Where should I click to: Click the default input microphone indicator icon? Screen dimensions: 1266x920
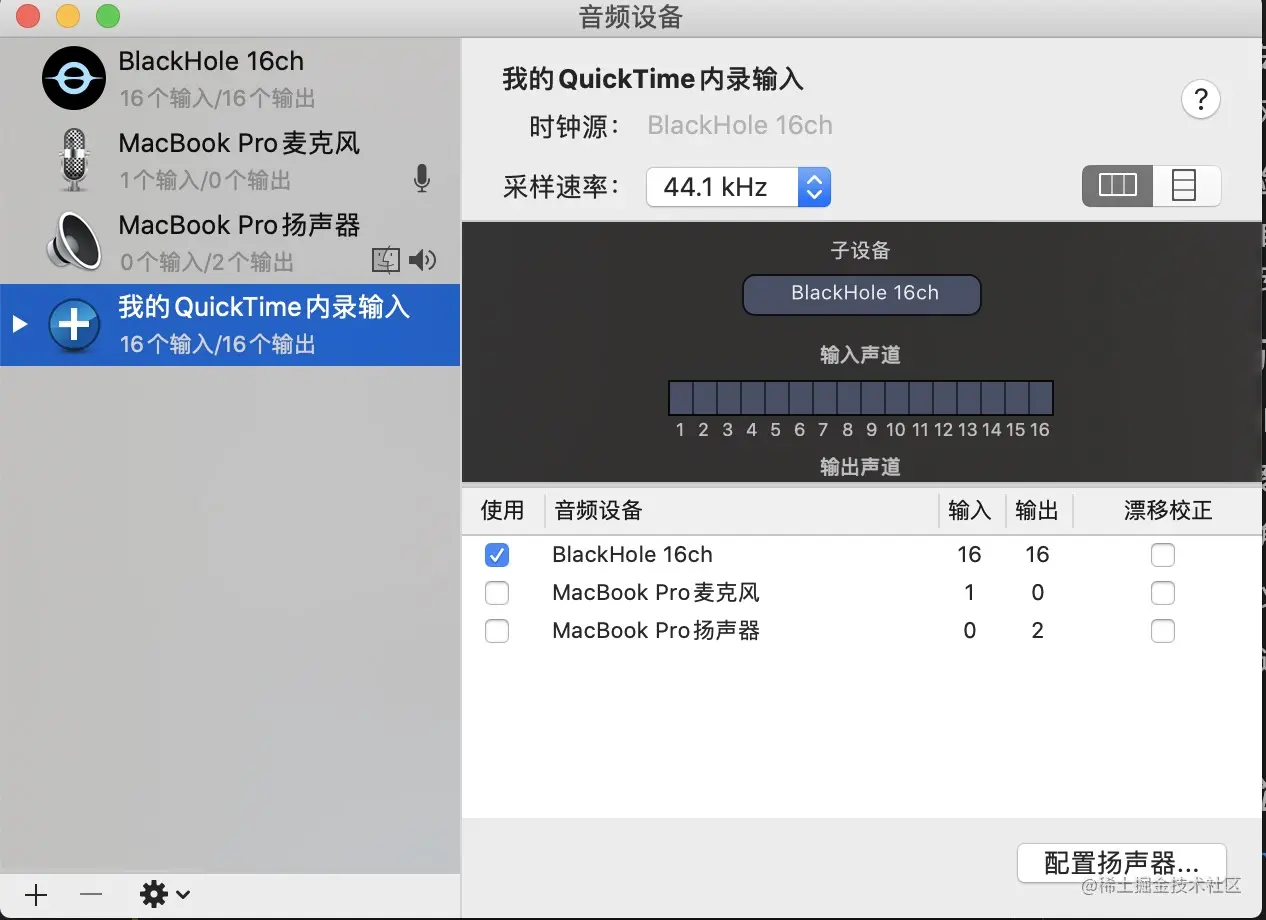point(422,179)
